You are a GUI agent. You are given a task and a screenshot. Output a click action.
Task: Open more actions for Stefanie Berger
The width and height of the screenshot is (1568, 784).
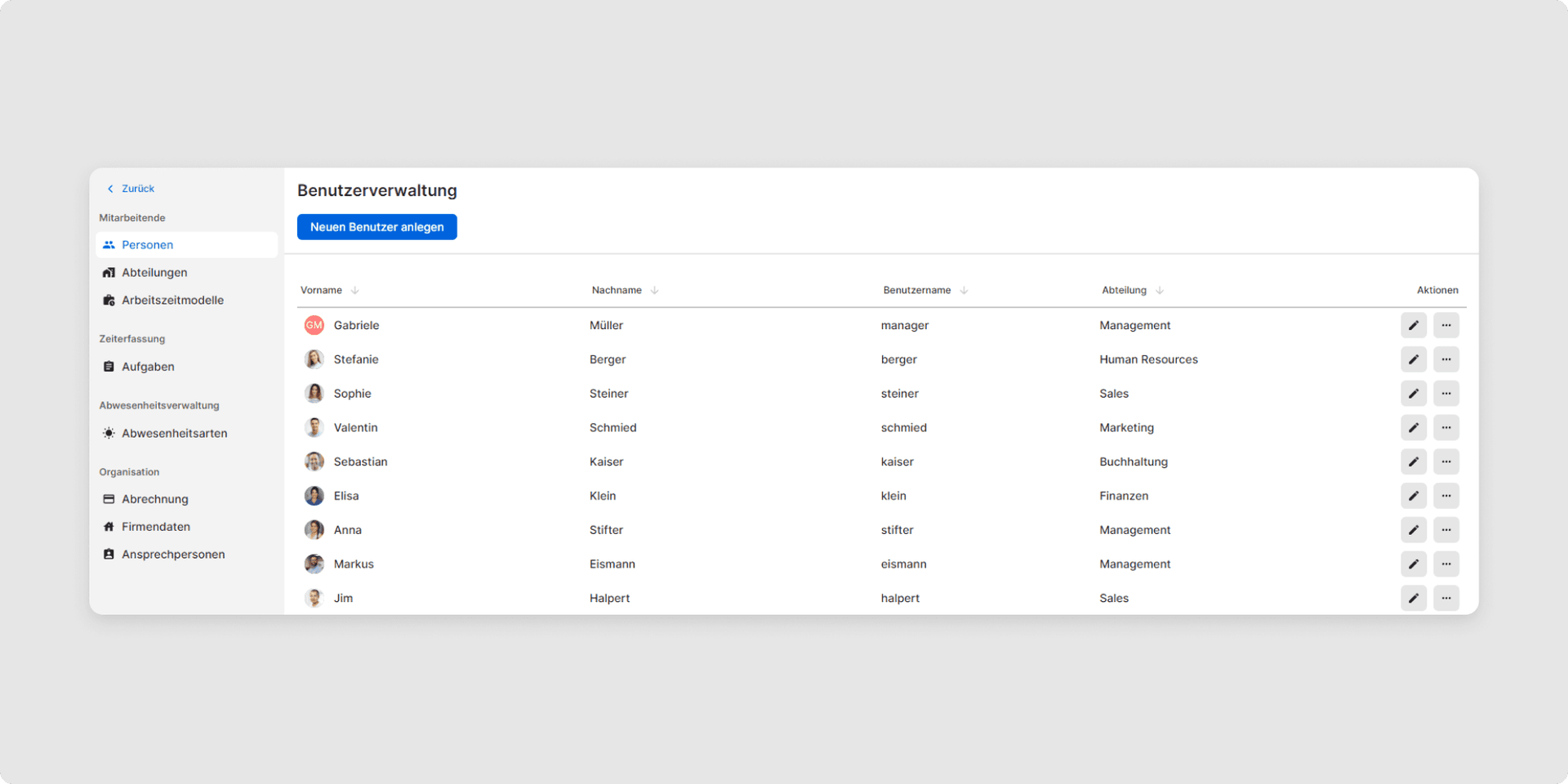[1446, 359]
